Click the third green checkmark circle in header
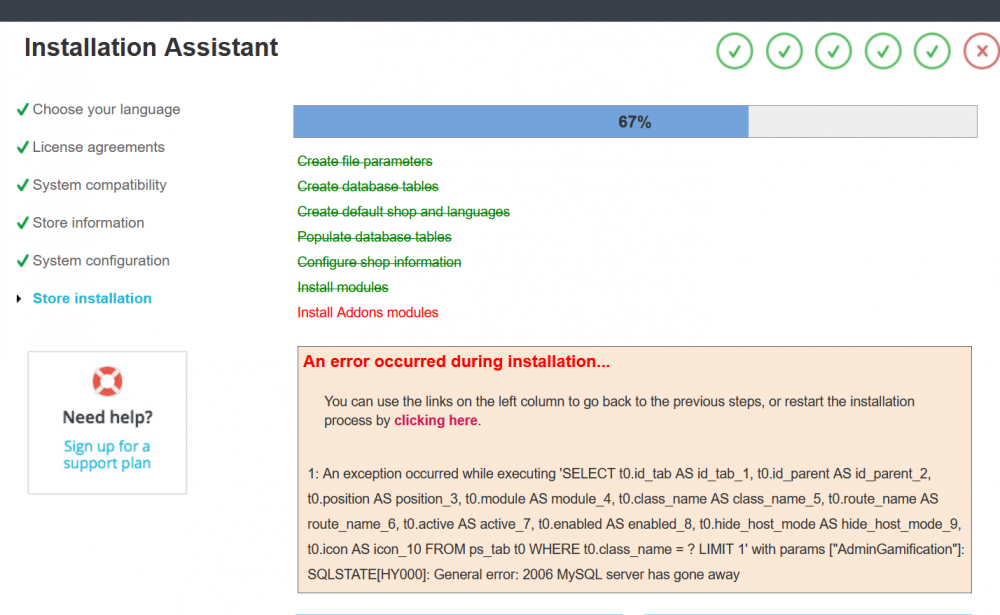1000x615 pixels. tap(833, 51)
